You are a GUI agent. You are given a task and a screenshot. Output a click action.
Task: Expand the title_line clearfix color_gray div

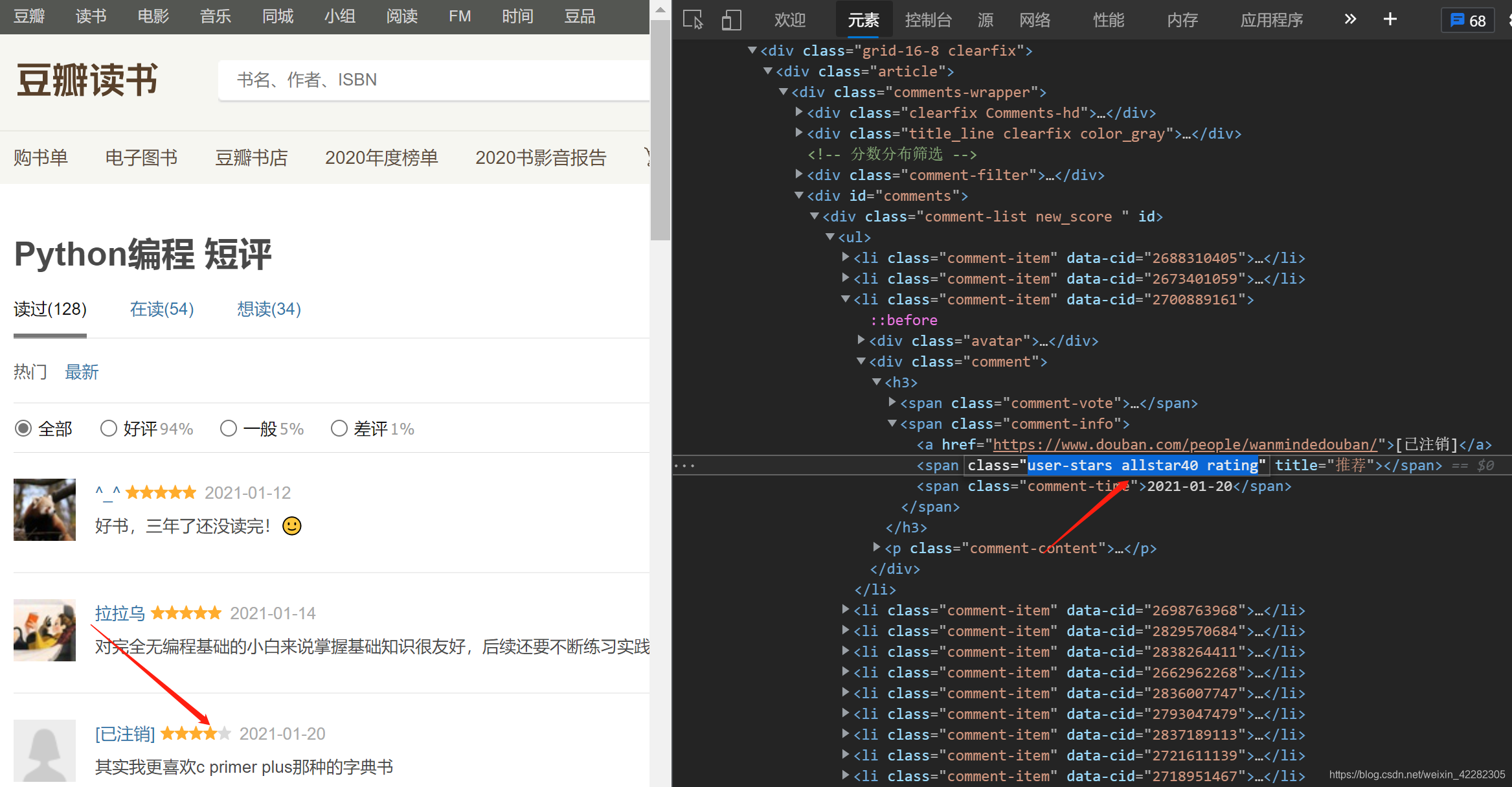[799, 133]
